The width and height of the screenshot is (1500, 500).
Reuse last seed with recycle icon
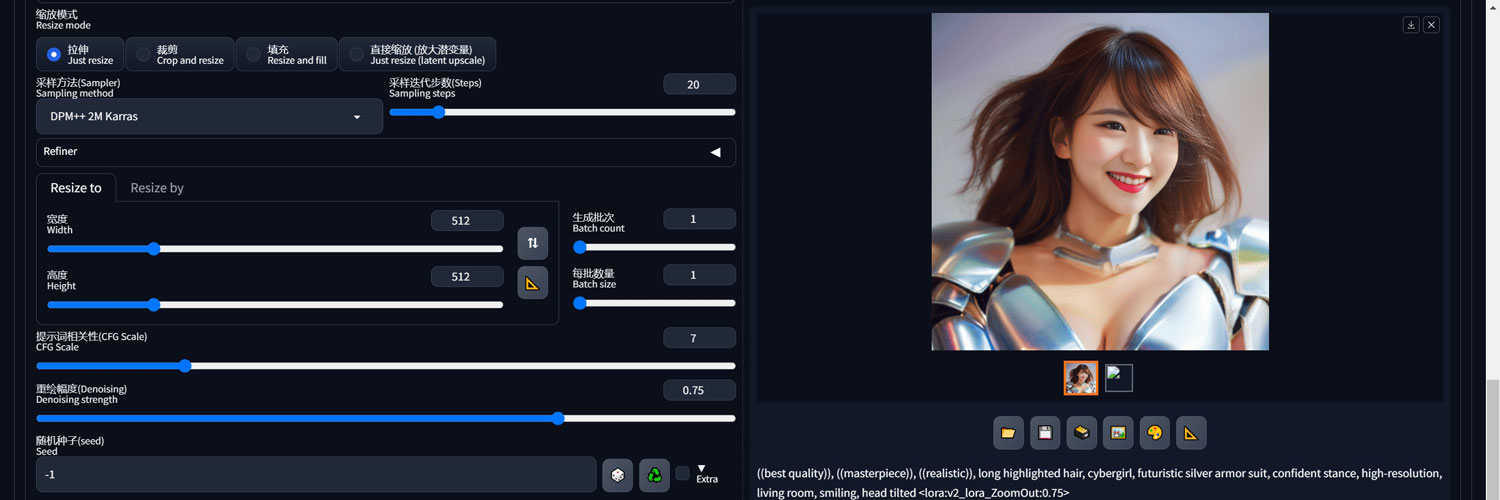[654, 475]
